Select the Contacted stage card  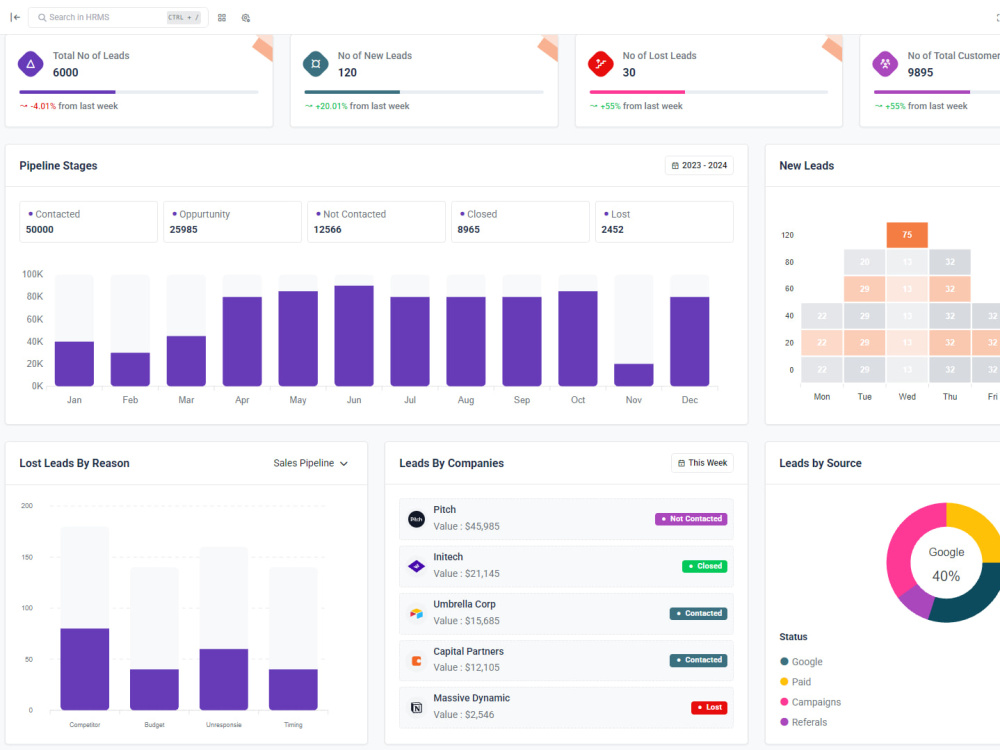[x=88, y=222]
